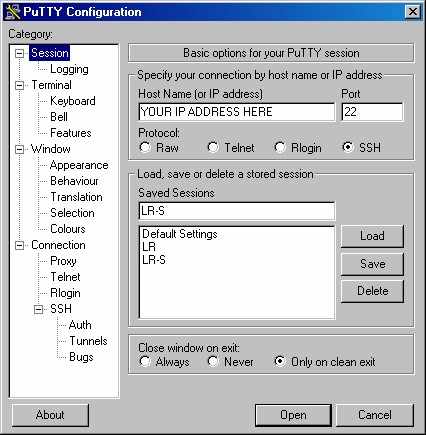Select the Raw protocol radio button
Screen dimensions: 426x435
pyautogui.click(x=145, y=147)
